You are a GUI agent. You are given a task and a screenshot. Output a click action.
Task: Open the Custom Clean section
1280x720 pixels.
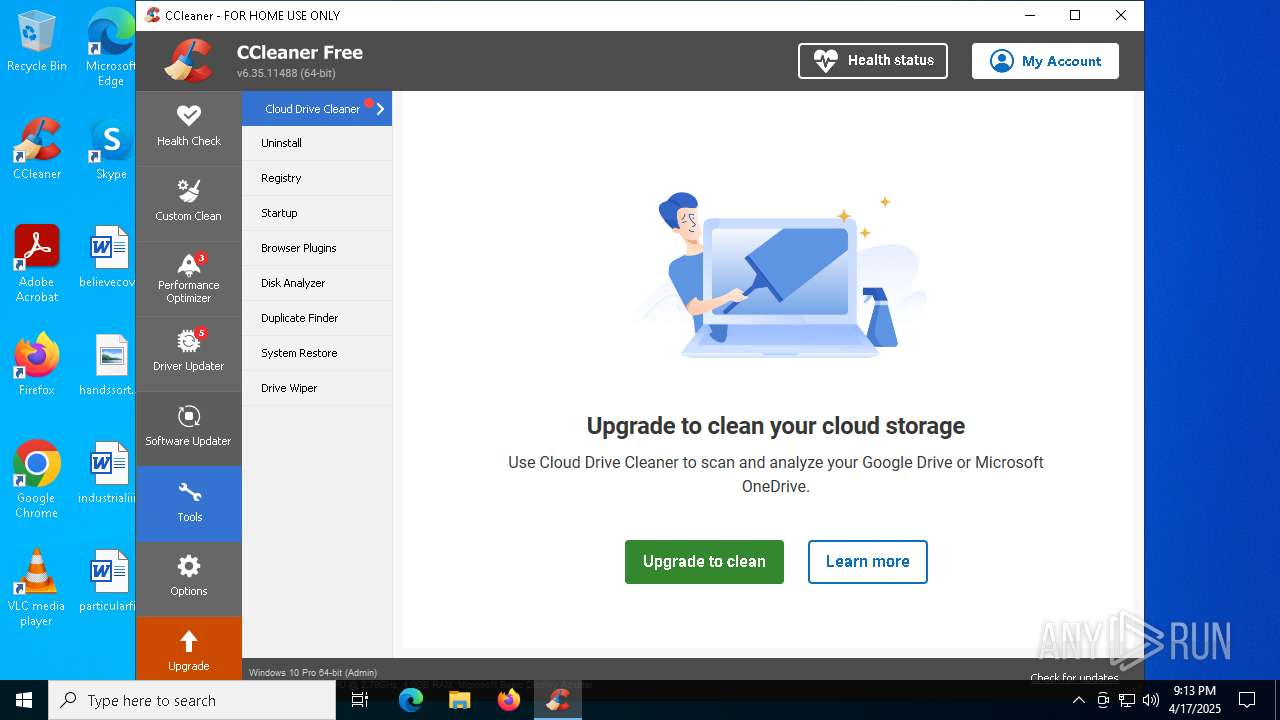[188, 203]
